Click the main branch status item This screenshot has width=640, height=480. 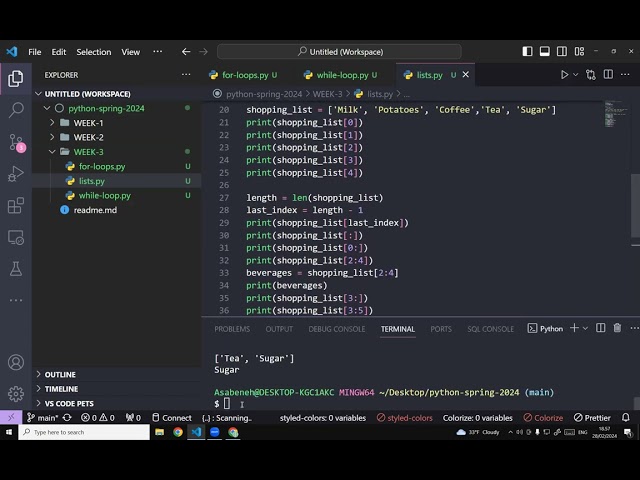[x=42, y=418]
